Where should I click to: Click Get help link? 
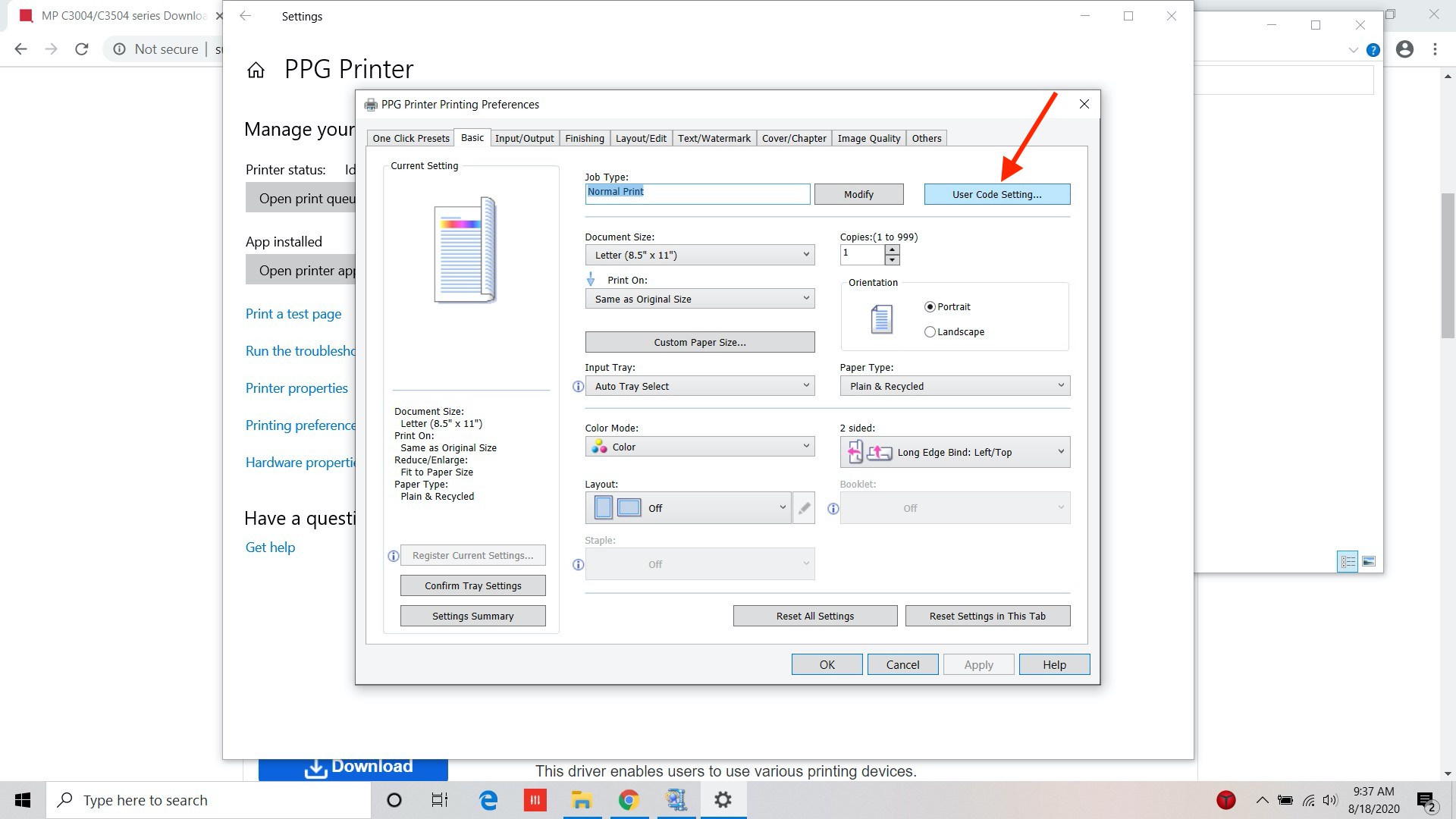point(270,548)
